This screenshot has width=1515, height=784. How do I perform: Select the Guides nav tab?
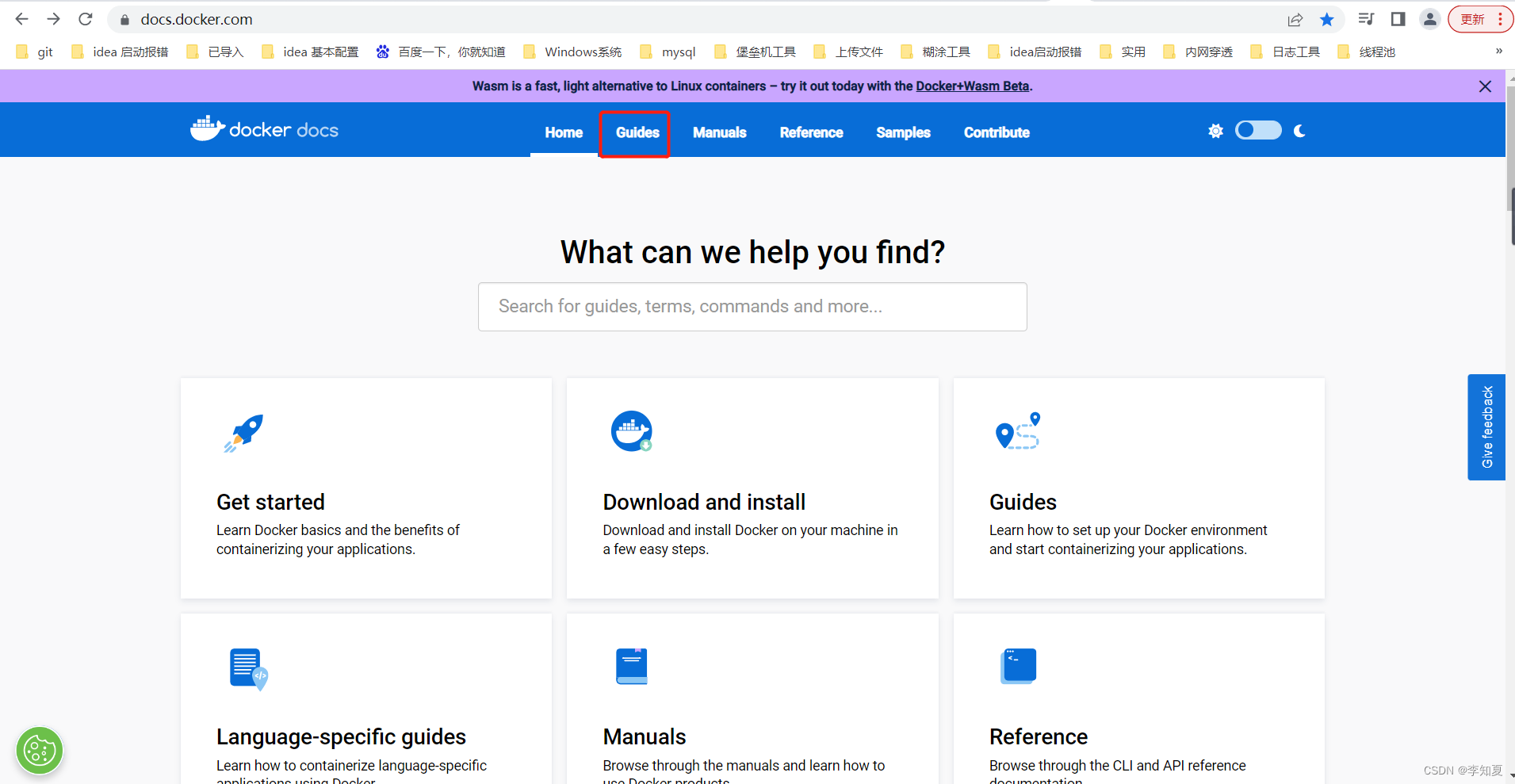[x=637, y=132]
